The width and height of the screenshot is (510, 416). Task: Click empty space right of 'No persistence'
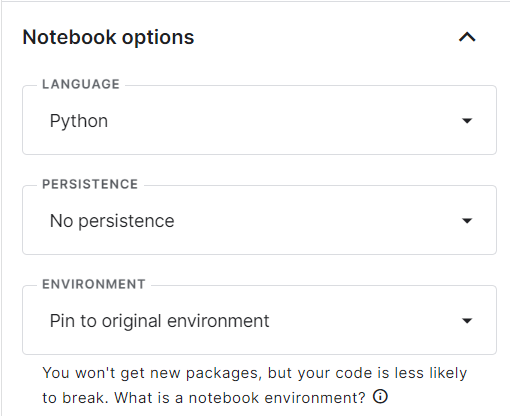317,220
